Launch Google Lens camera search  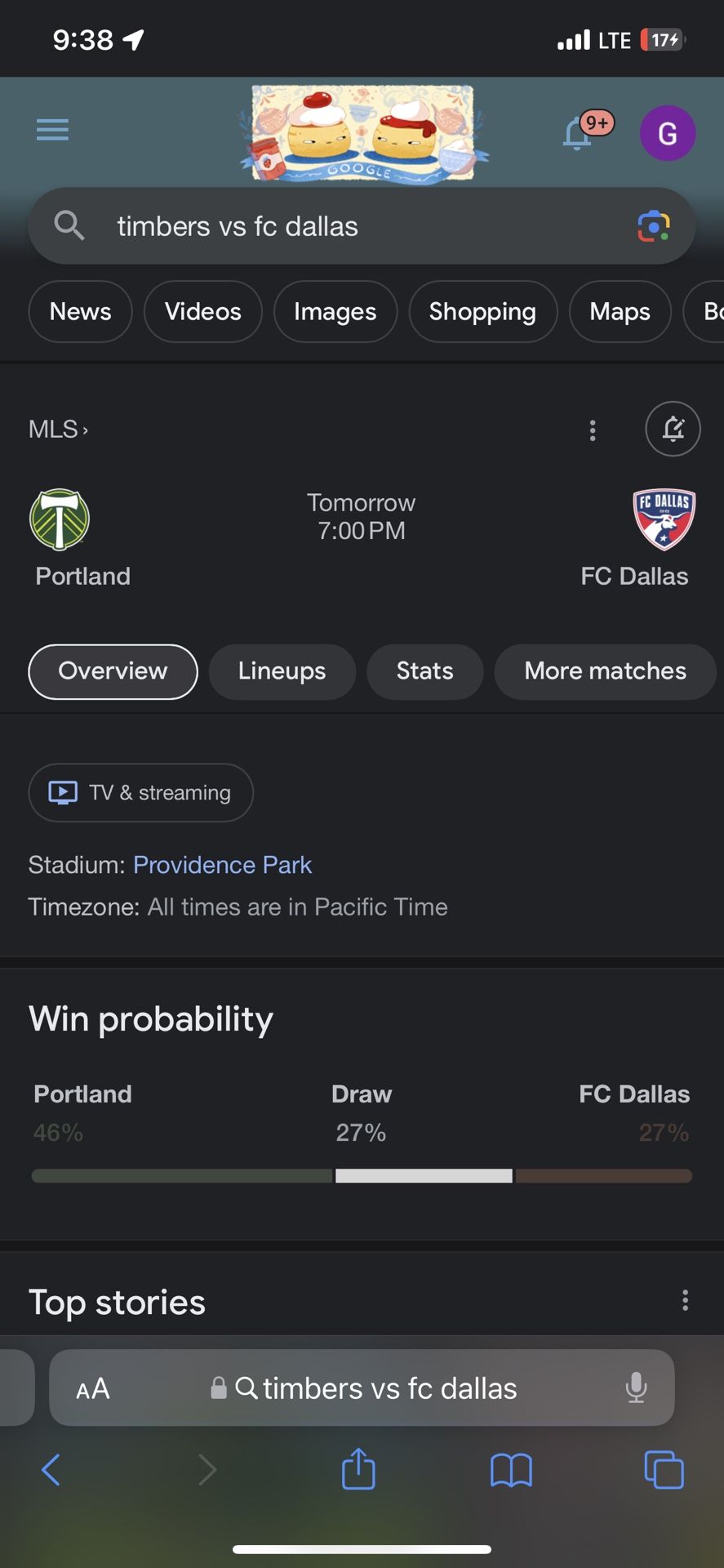tap(653, 226)
